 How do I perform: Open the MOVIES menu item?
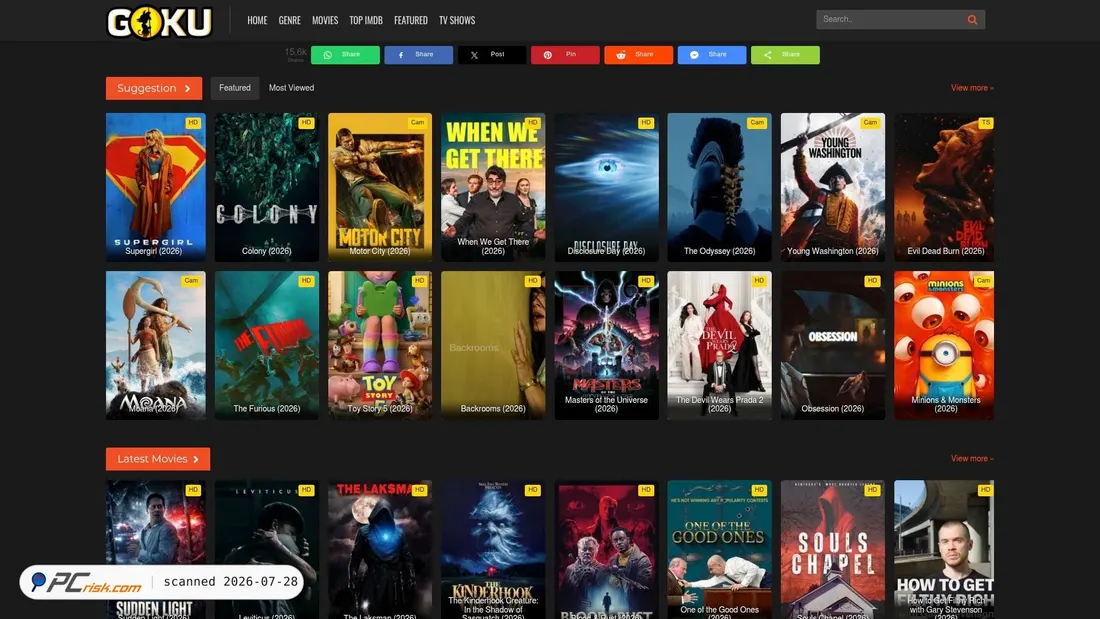(x=325, y=20)
